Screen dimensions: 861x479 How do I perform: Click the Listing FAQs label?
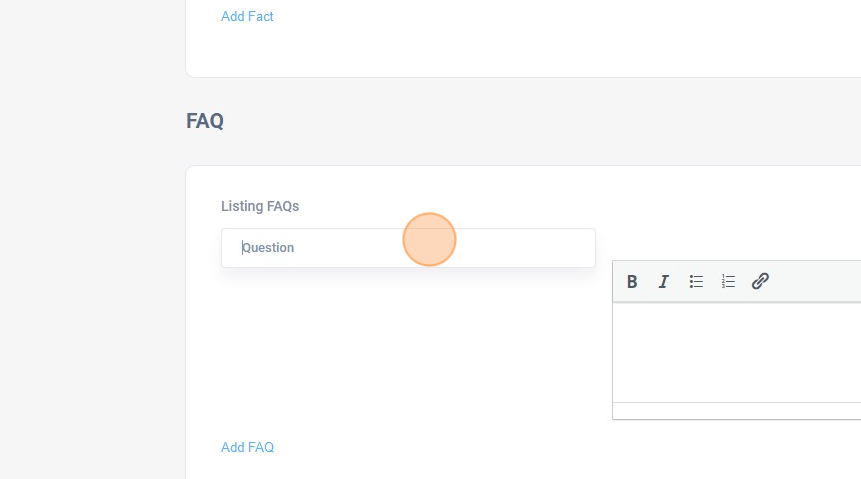point(260,206)
